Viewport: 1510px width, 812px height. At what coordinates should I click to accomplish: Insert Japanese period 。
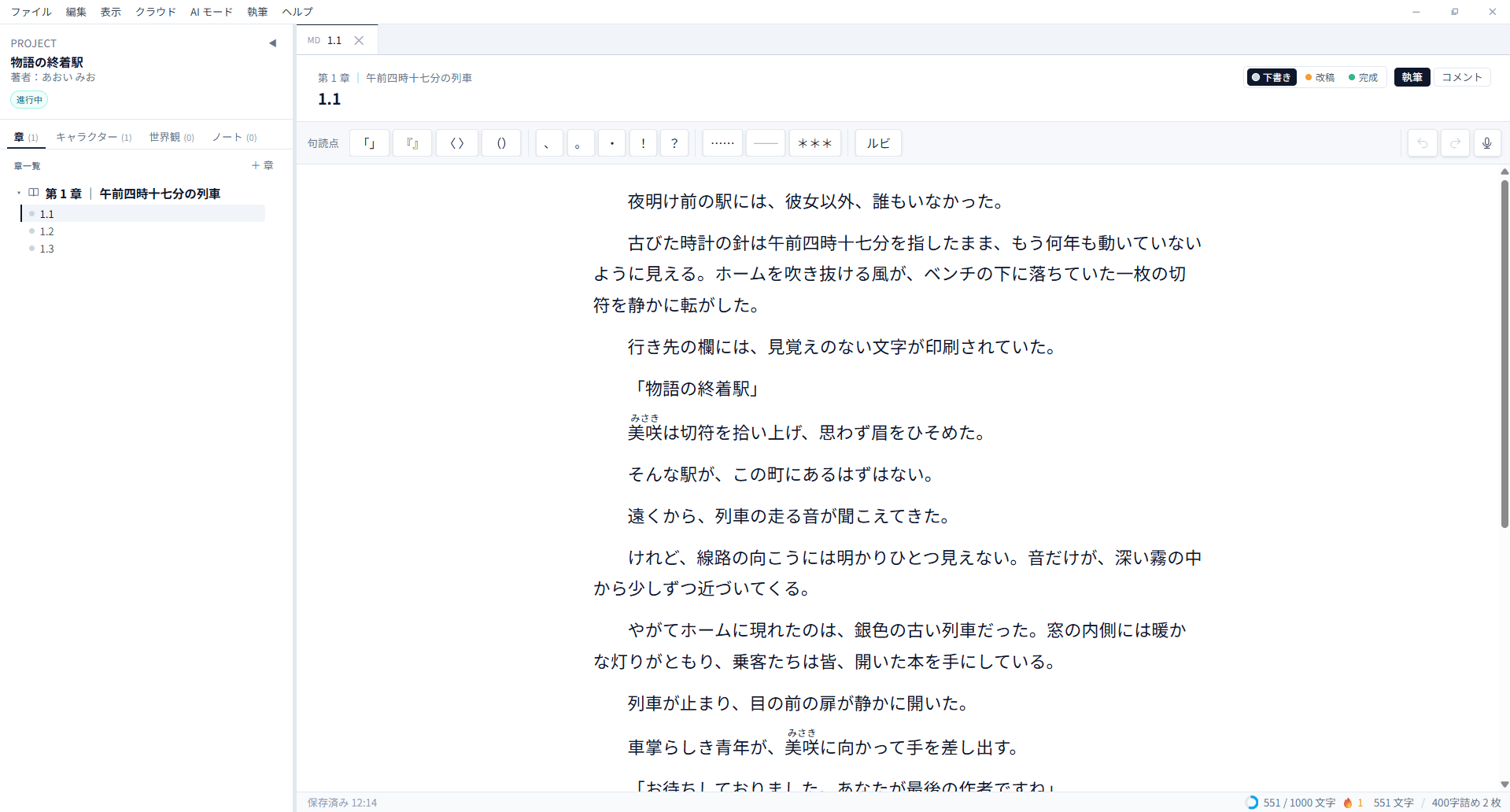tap(581, 143)
